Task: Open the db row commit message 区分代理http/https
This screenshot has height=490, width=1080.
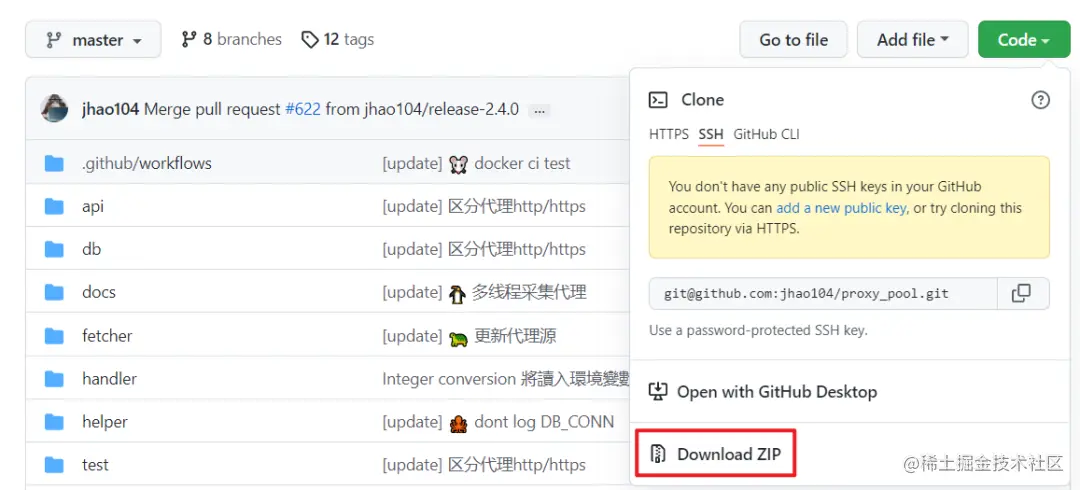Action: (x=484, y=249)
